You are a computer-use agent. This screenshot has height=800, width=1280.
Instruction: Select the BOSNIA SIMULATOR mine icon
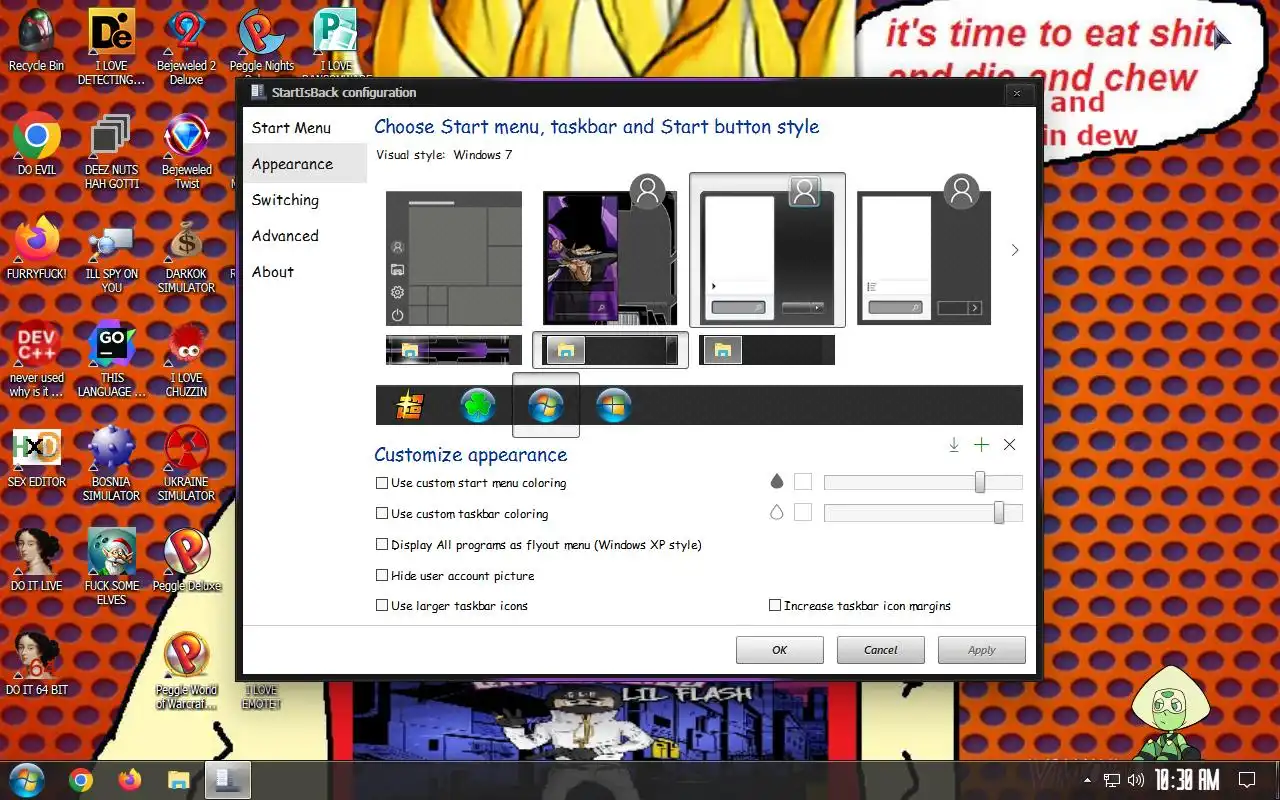click(111, 464)
